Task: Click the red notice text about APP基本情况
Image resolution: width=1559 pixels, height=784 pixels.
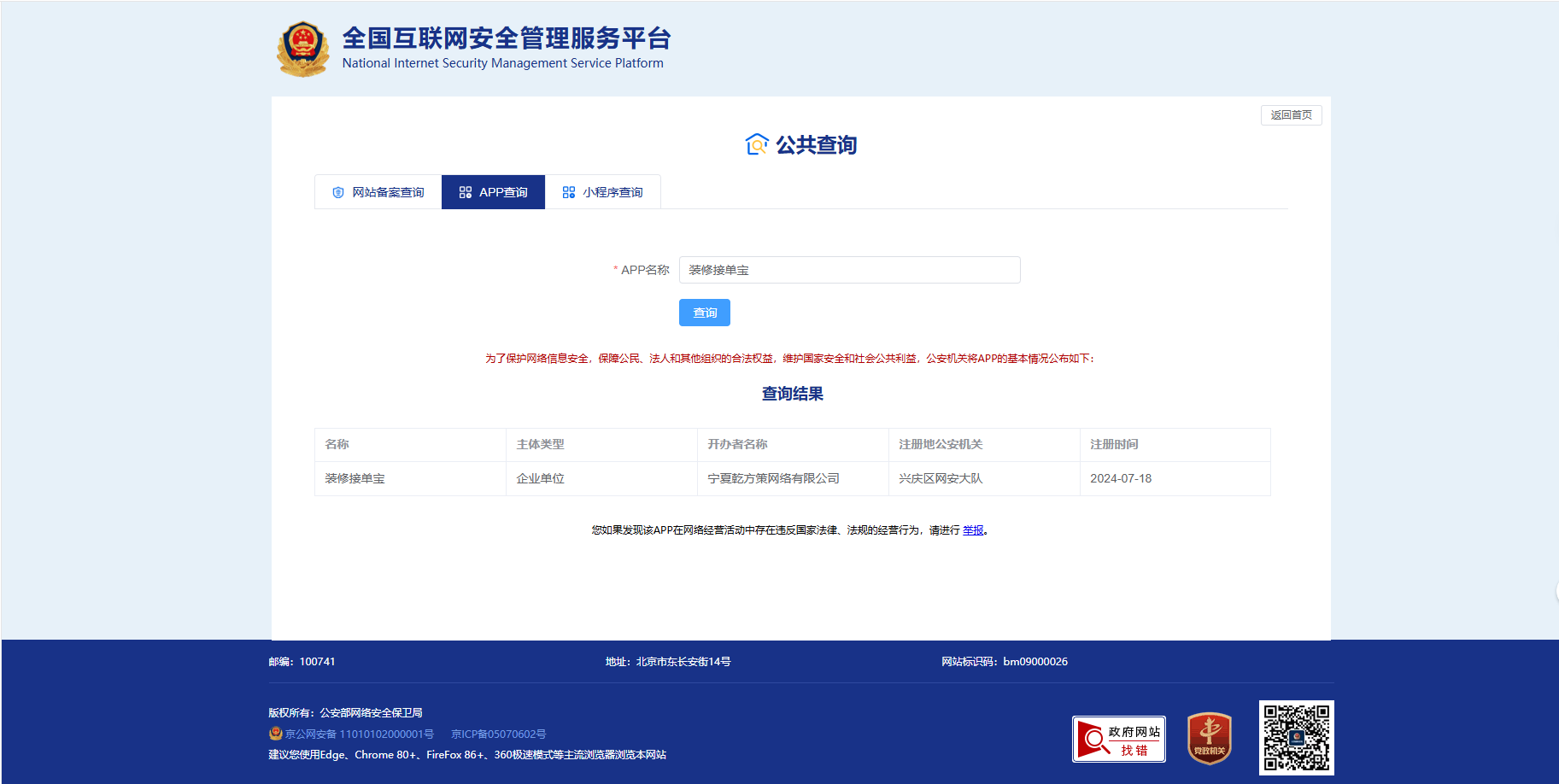Action: click(789, 359)
